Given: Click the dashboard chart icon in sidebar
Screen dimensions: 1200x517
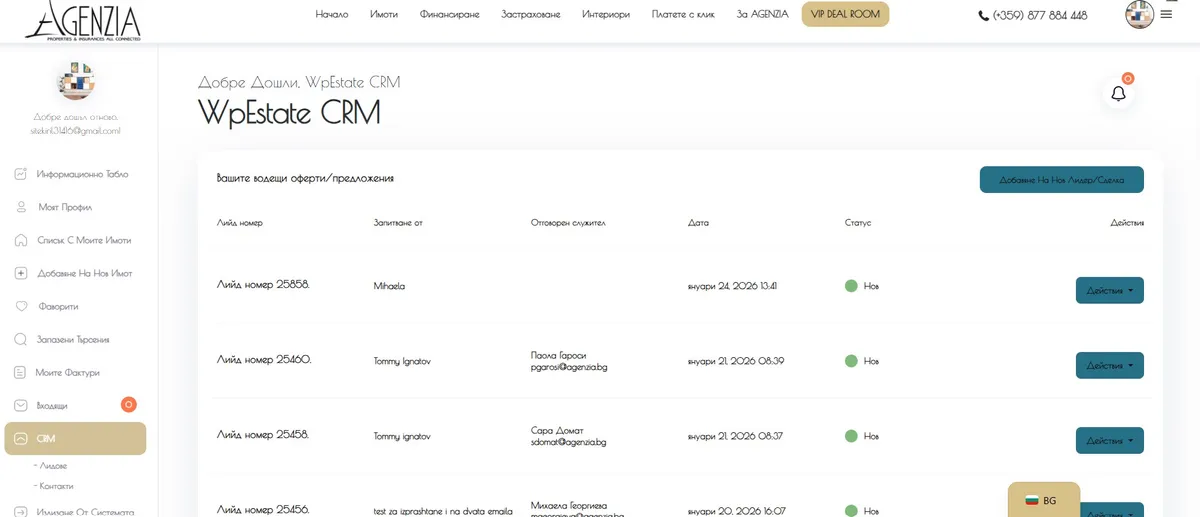Looking at the screenshot, I should click(x=21, y=174).
